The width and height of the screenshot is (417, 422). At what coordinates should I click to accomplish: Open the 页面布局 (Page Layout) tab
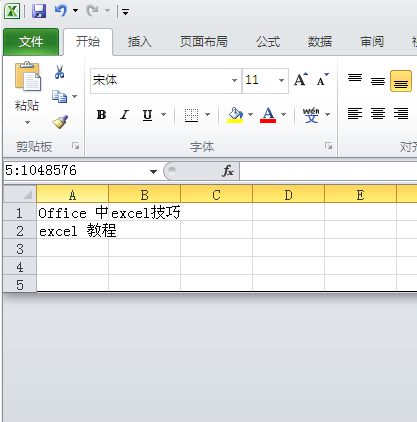click(x=204, y=42)
